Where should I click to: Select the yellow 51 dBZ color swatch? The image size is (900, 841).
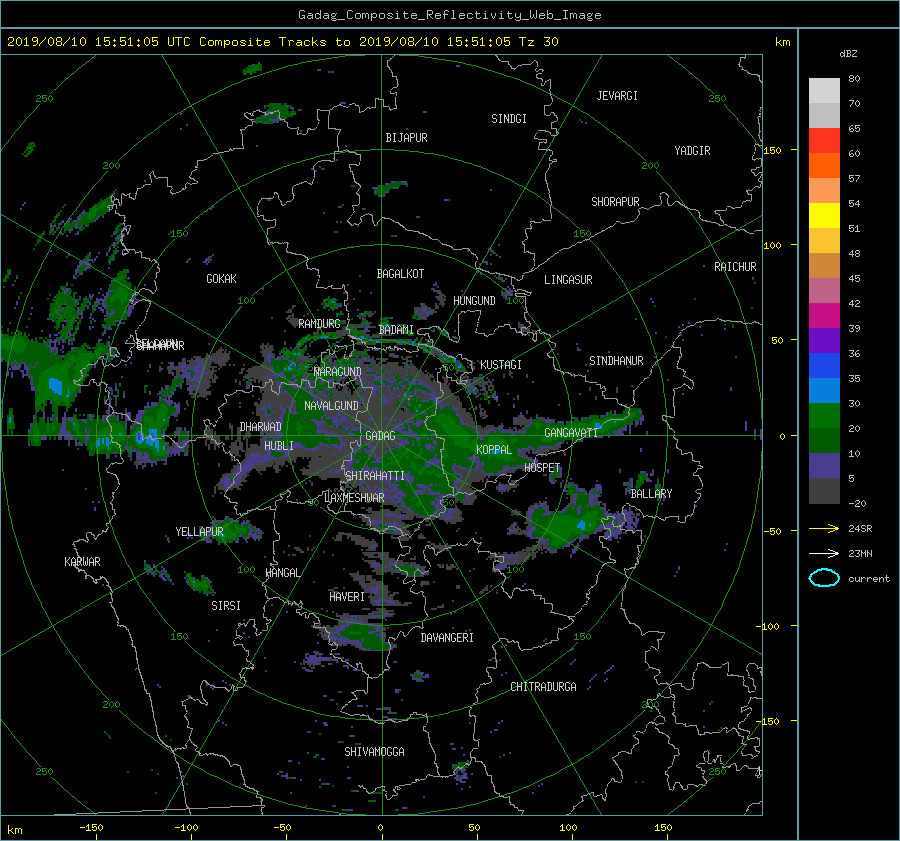click(x=824, y=216)
